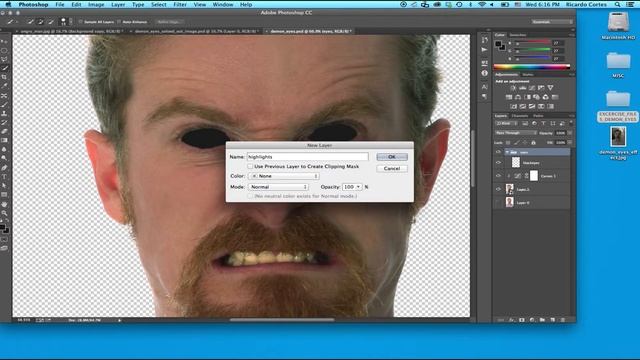The image size is (640, 360).
Task: Open Essentials workspace dropdown
Action: tap(552, 22)
